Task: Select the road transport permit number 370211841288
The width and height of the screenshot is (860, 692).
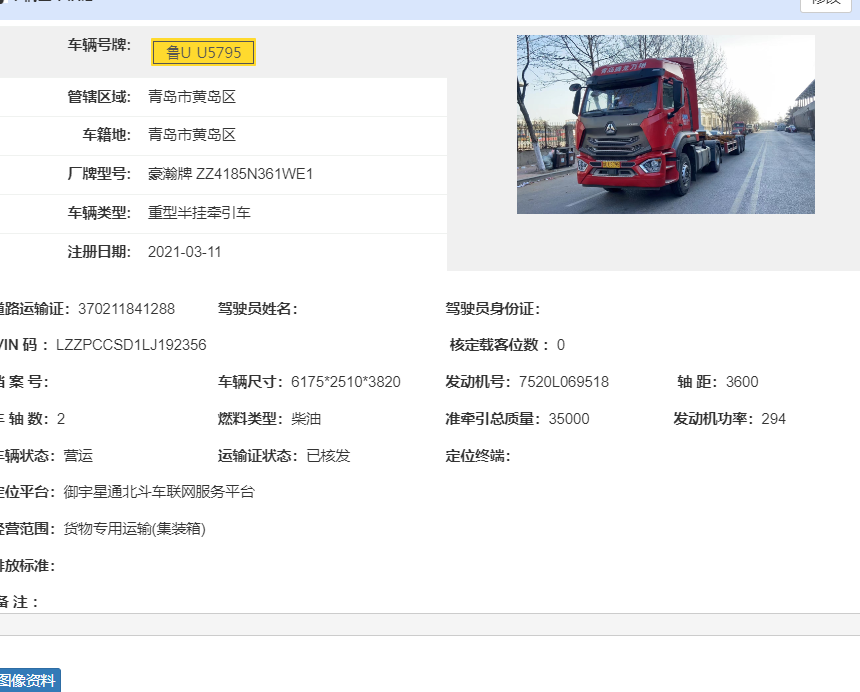Action: [x=126, y=309]
